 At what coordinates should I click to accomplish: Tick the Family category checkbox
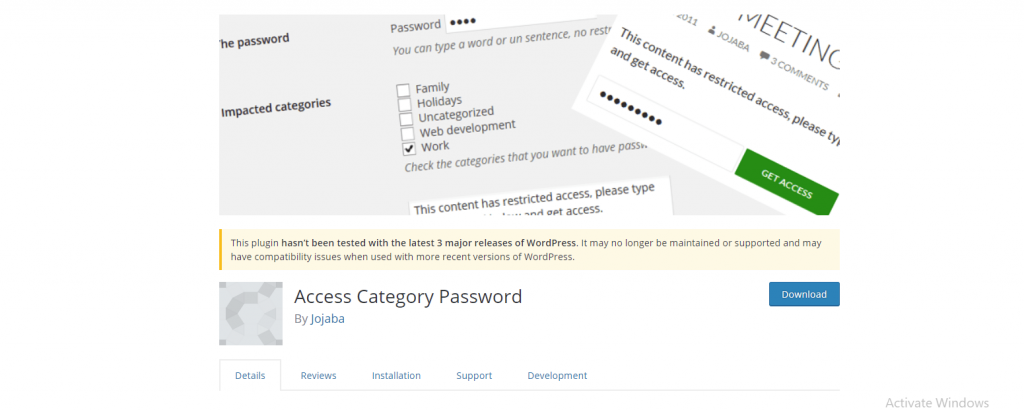(x=405, y=89)
